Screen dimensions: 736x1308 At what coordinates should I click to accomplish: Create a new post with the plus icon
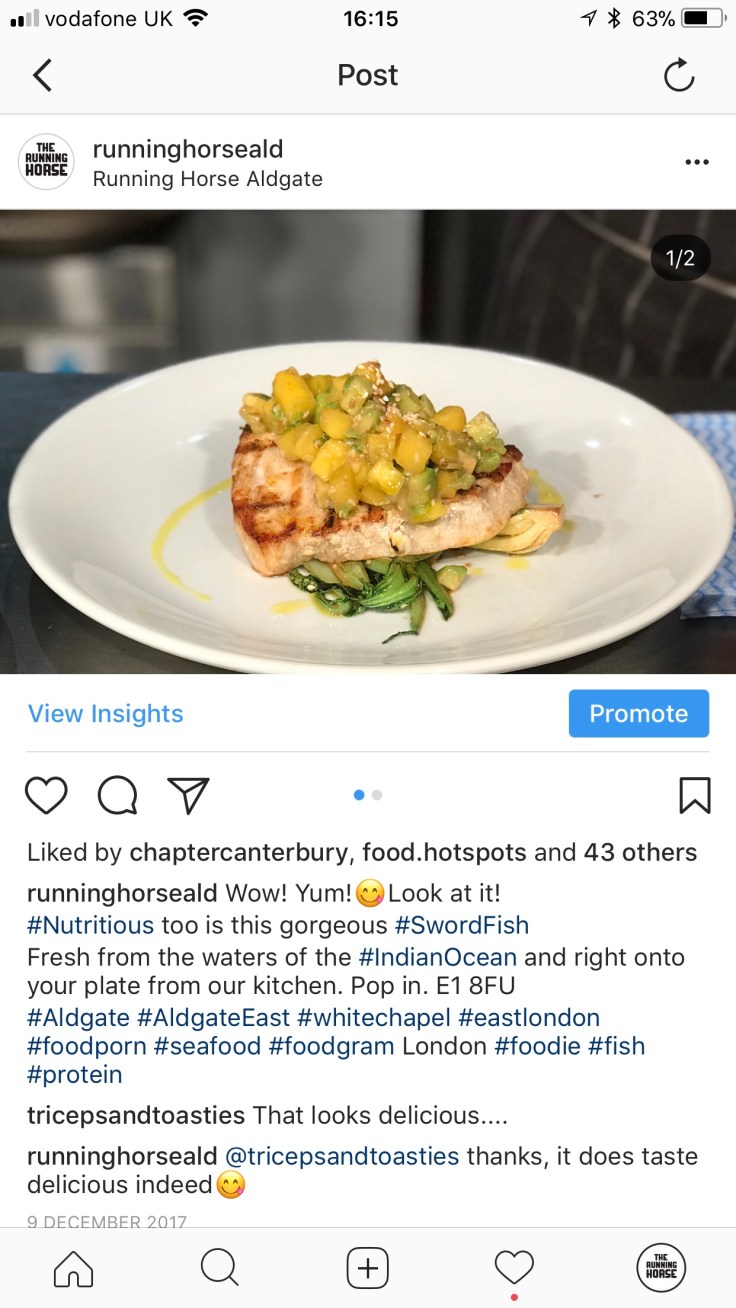[367, 1268]
